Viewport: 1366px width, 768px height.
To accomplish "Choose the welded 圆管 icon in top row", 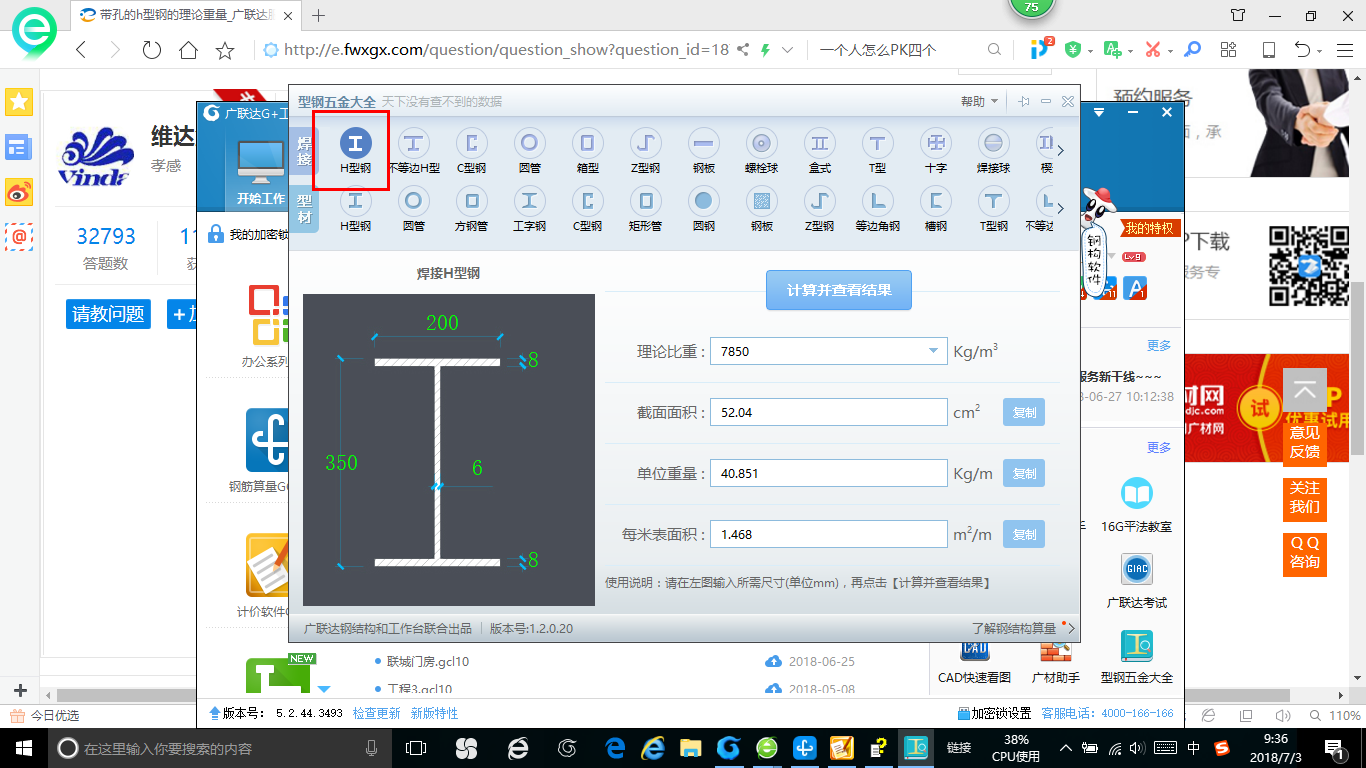I will tap(530, 151).
